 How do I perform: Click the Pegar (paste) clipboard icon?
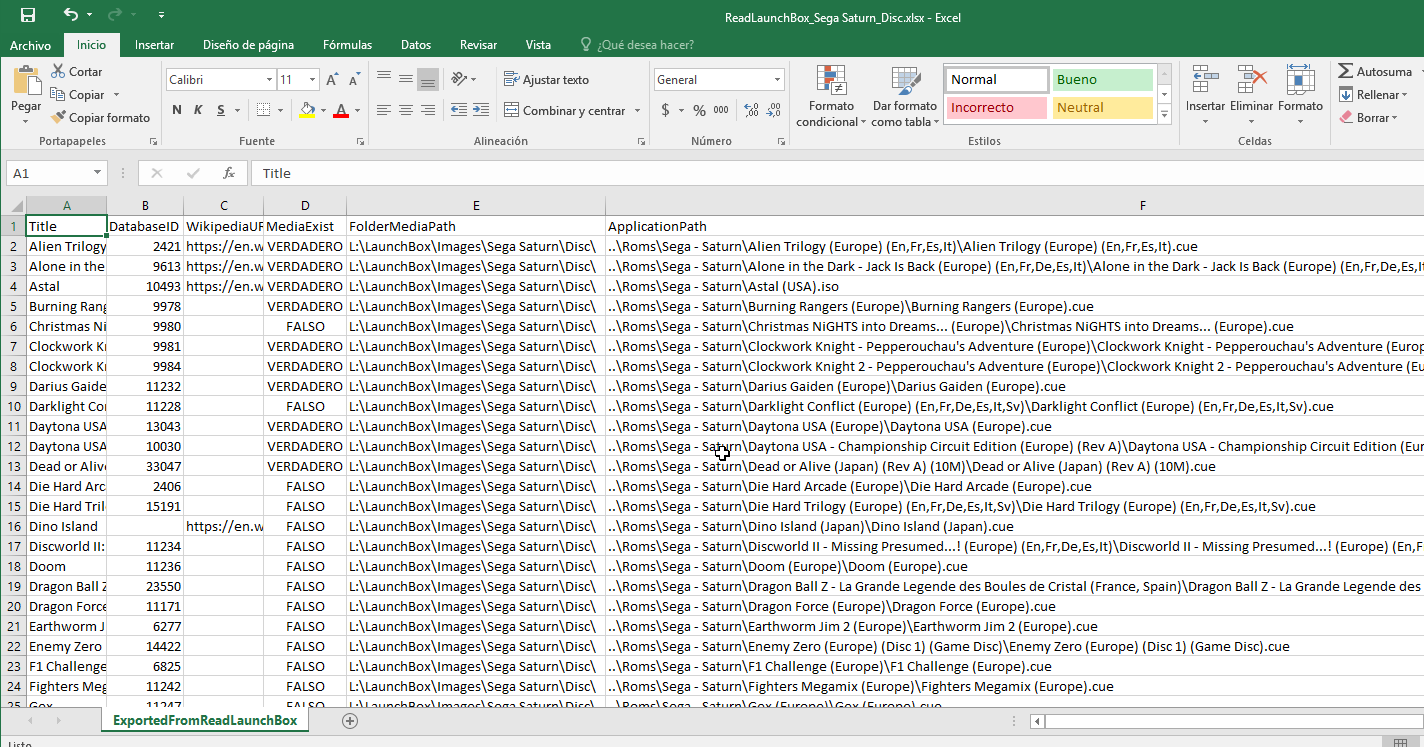[26, 80]
